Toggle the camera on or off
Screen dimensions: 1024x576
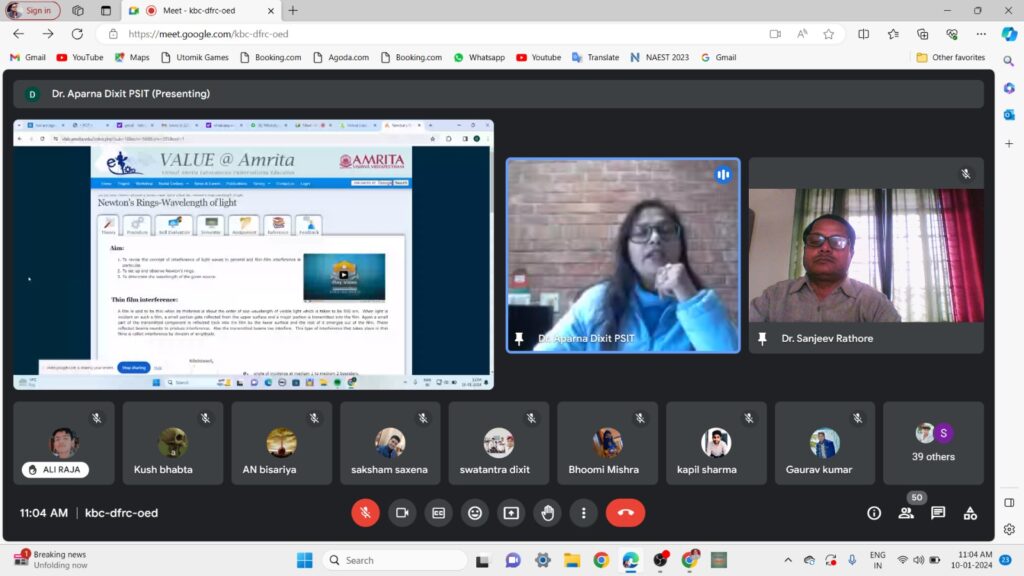(402, 513)
